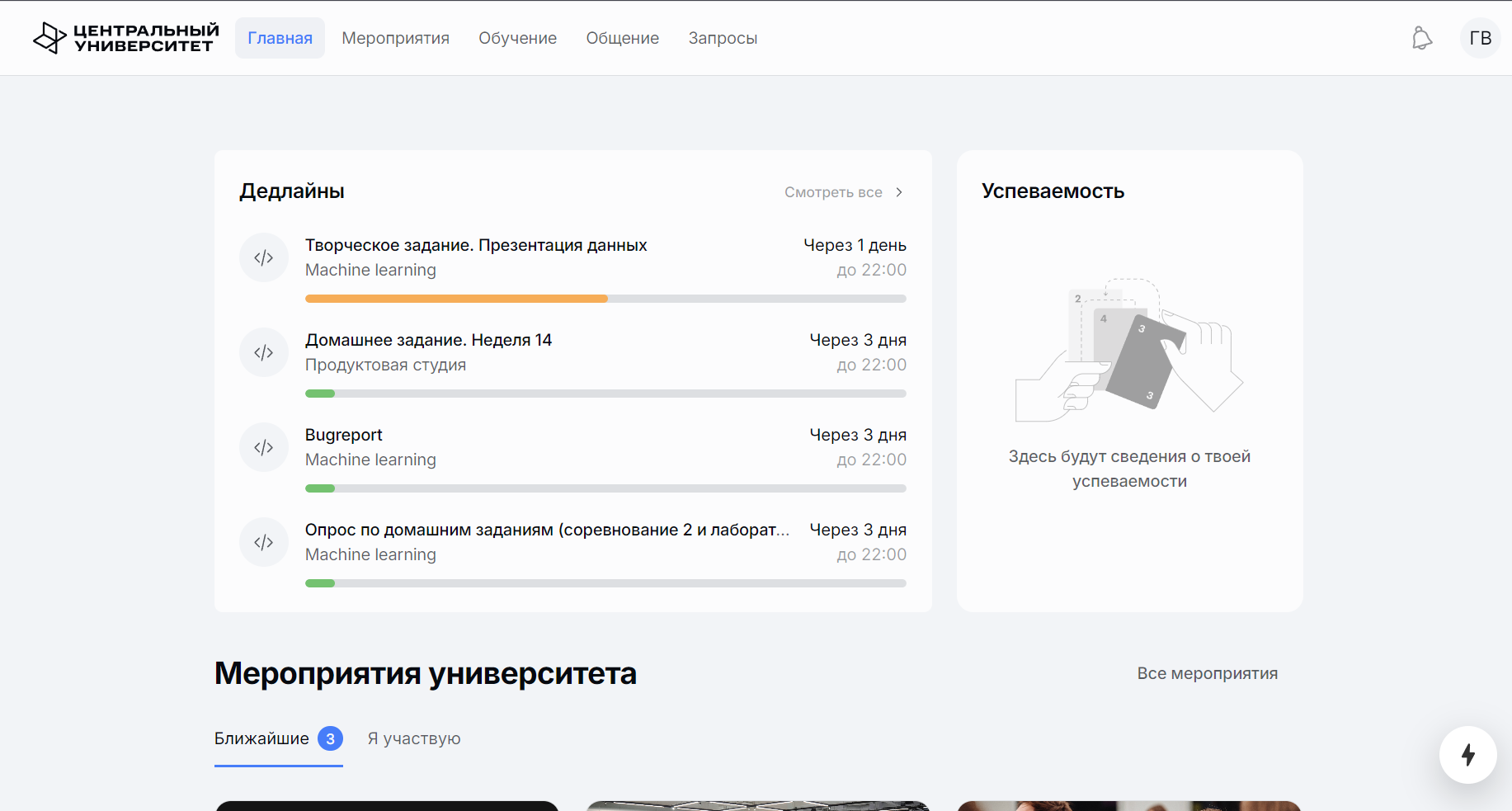Expand all deadlines via the chevron arrow
Viewport: 1512px width, 811px height.
point(898,191)
